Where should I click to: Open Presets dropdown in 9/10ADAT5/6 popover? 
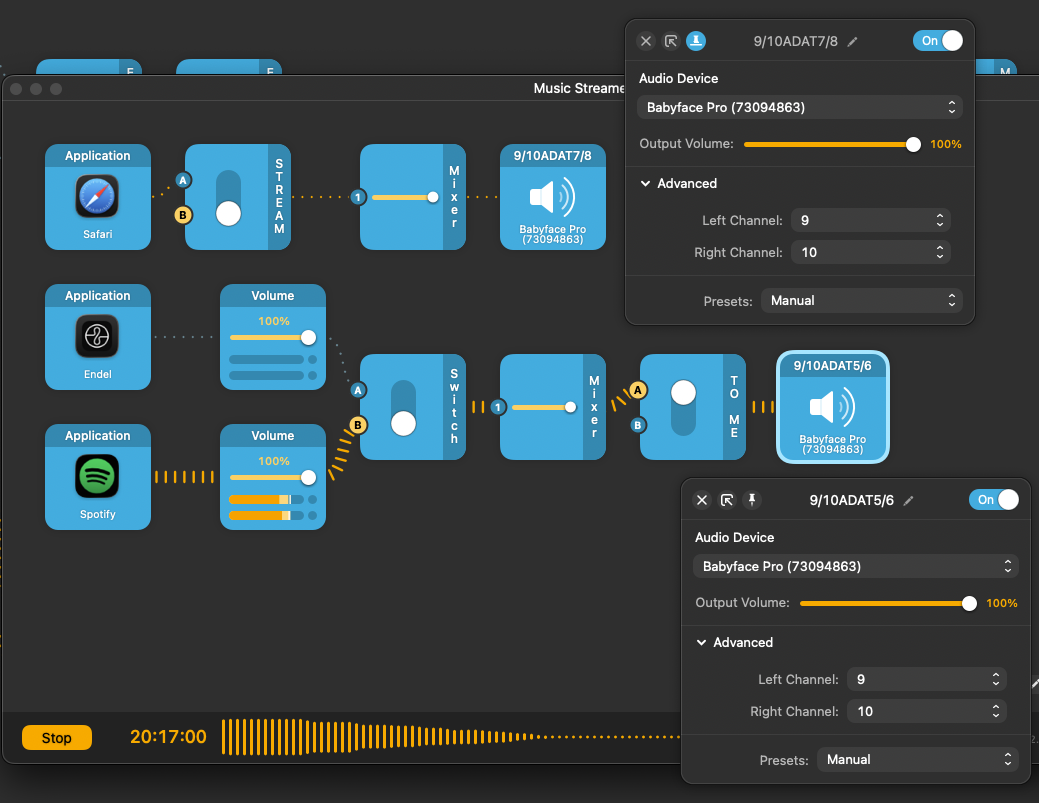(x=918, y=760)
